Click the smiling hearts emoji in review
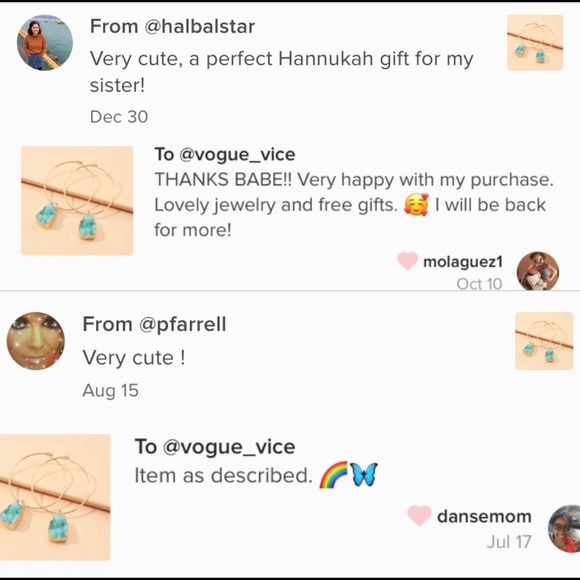This screenshot has height=580, width=580. (x=416, y=205)
